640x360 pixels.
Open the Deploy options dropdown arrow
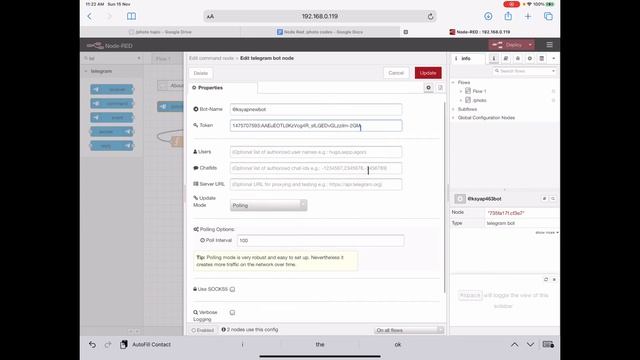click(x=530, y=45)
